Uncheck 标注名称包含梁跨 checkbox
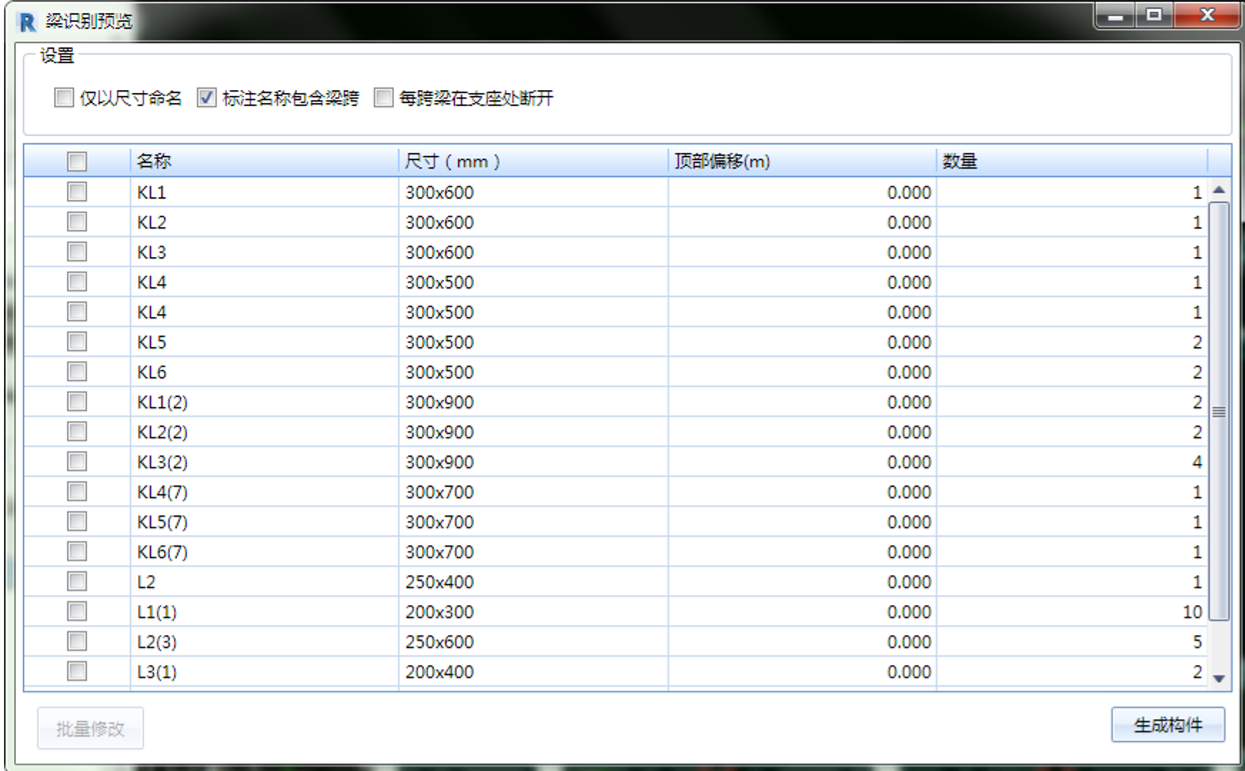Viewport: 1245px width, 771px height. [x=207, y=98]
